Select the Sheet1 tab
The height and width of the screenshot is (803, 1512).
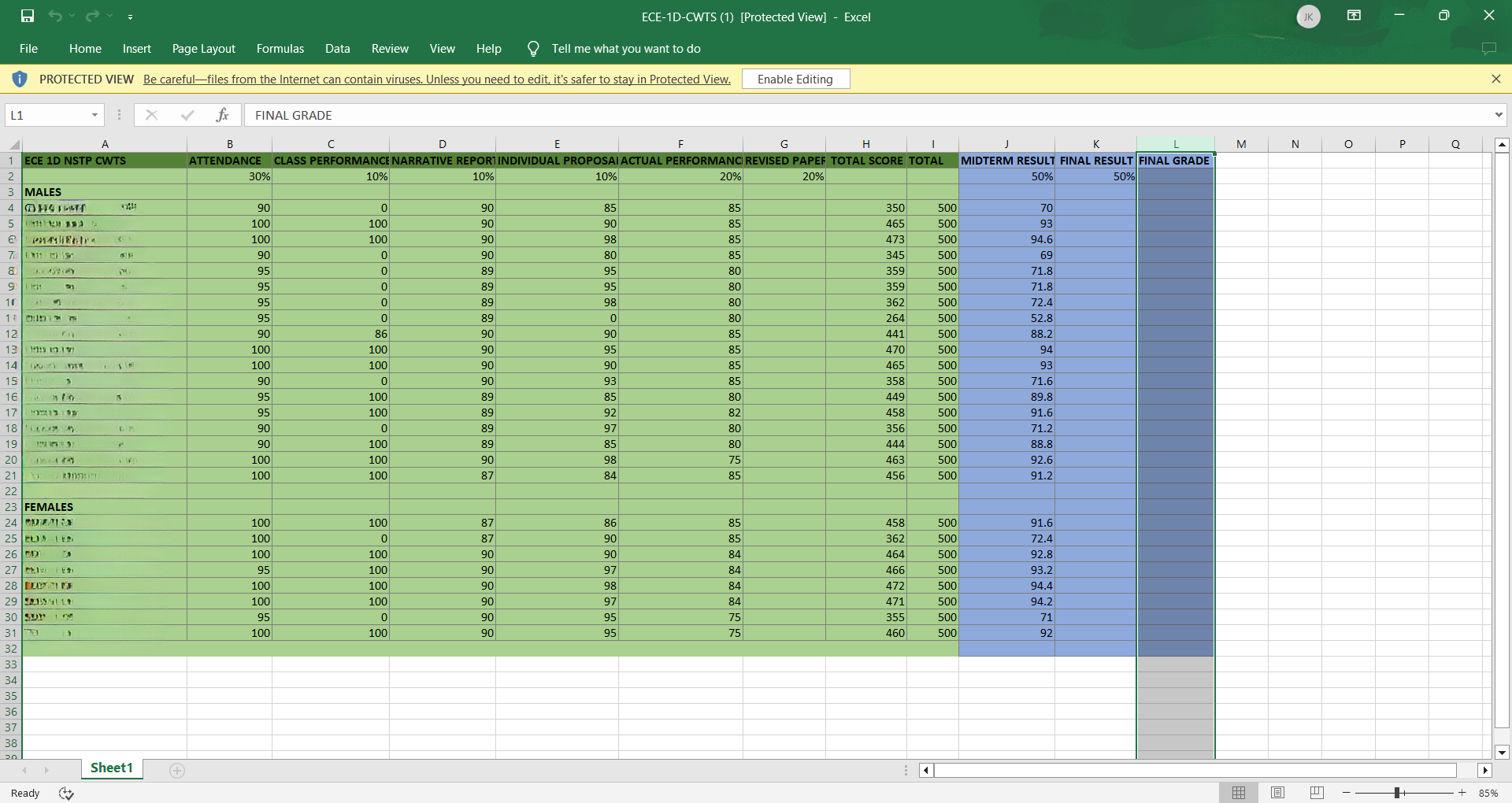tap(112, 768)
